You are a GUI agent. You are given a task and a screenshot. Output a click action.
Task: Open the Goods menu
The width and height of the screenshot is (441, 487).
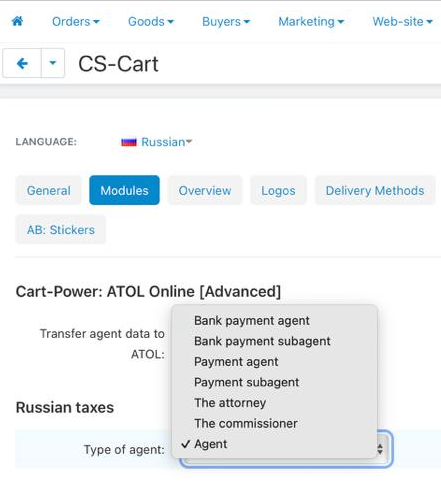tap(151, 22)
